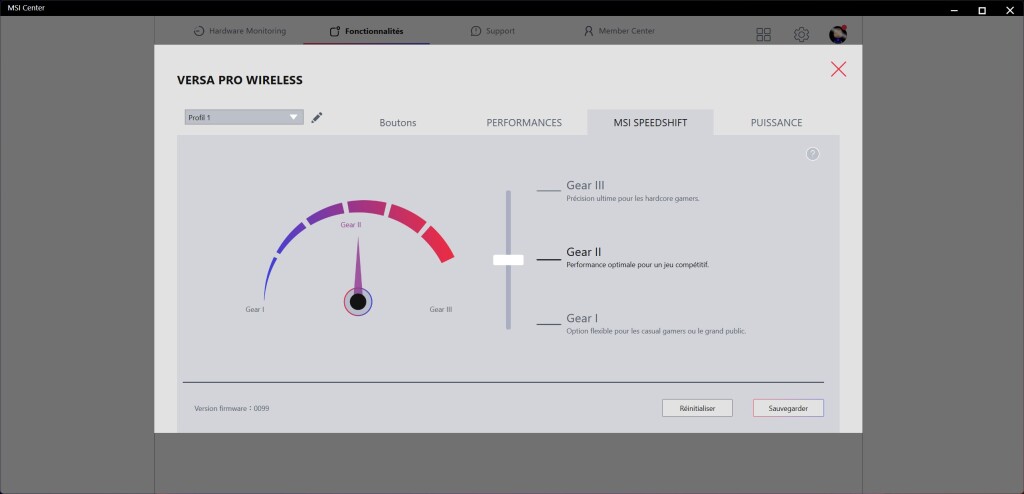The image size is (1024, 494).
Task: Click the apps grid icon
Action: click(x=764, y=35)
